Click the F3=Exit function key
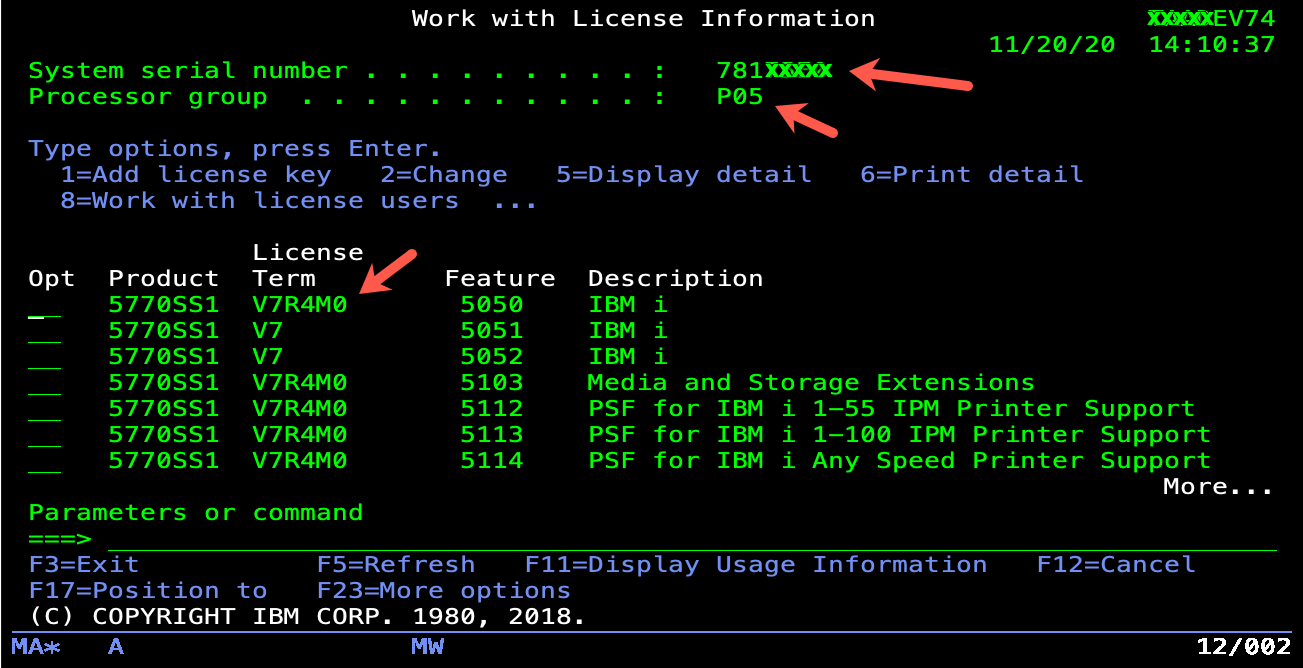This screenshot has height=668, width=1303. pos(84,565)
